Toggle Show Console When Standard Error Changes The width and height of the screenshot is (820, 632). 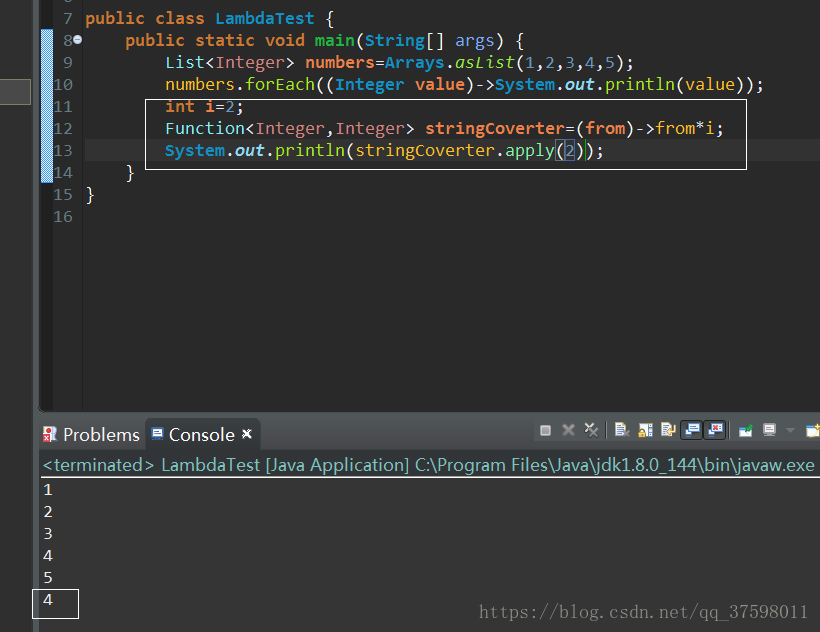pyautogui.click(x=714, y=430)
